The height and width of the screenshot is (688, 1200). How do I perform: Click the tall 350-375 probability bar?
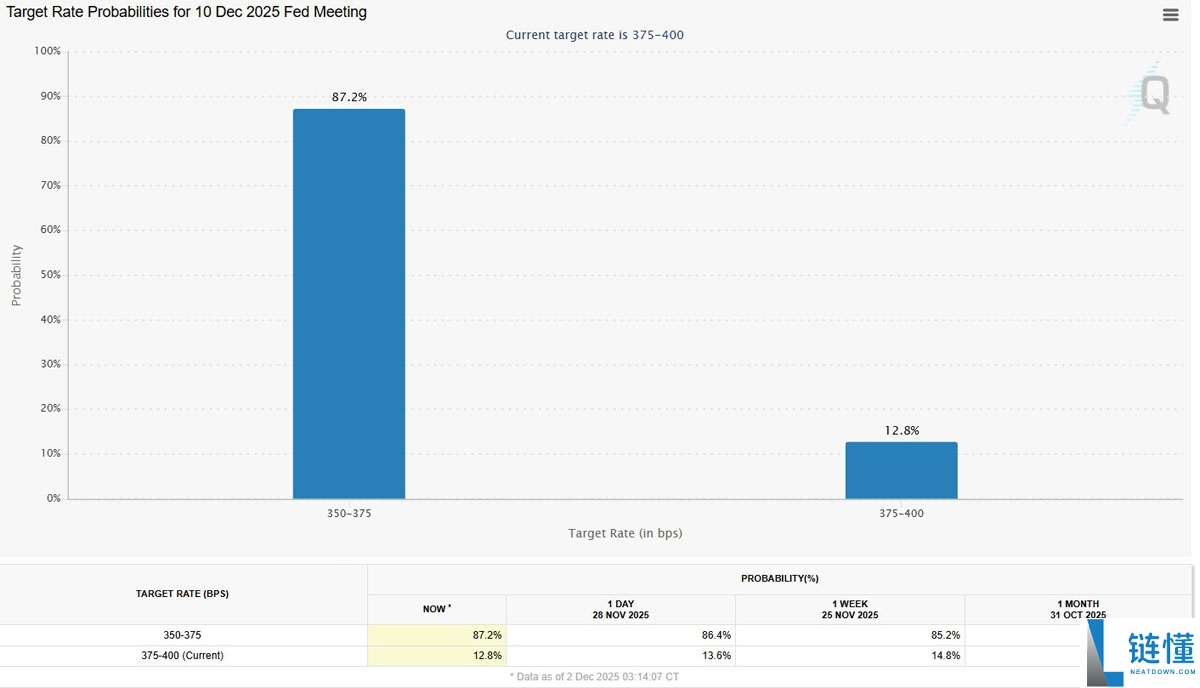click(x=349, y=303)
